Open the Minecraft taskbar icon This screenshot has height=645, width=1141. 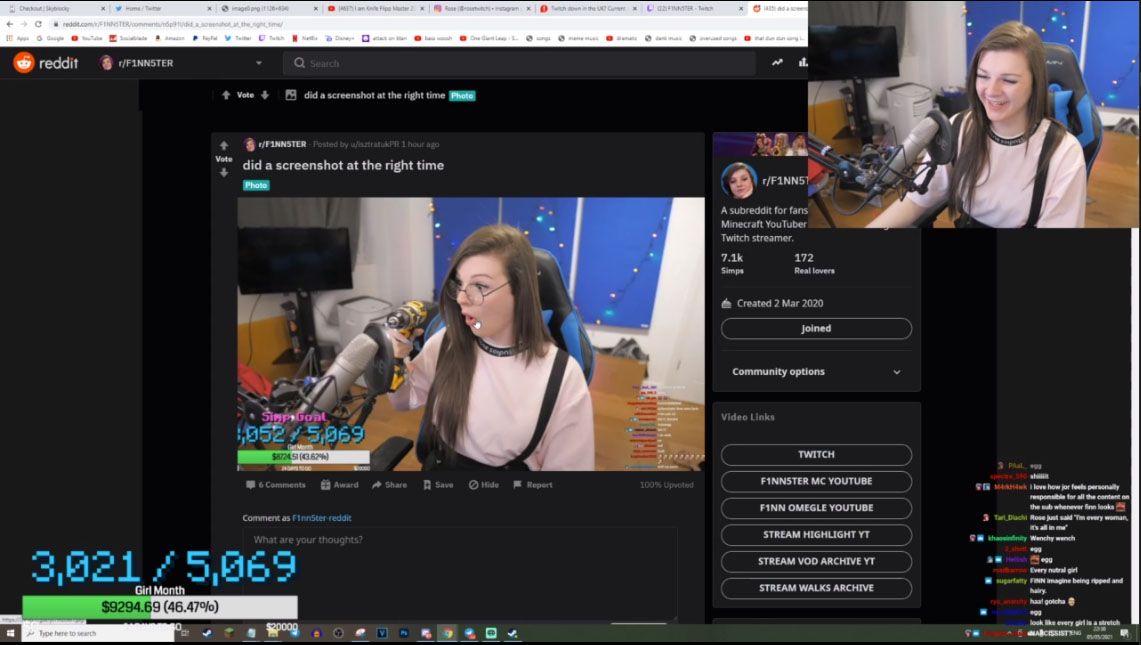(229, 633)
